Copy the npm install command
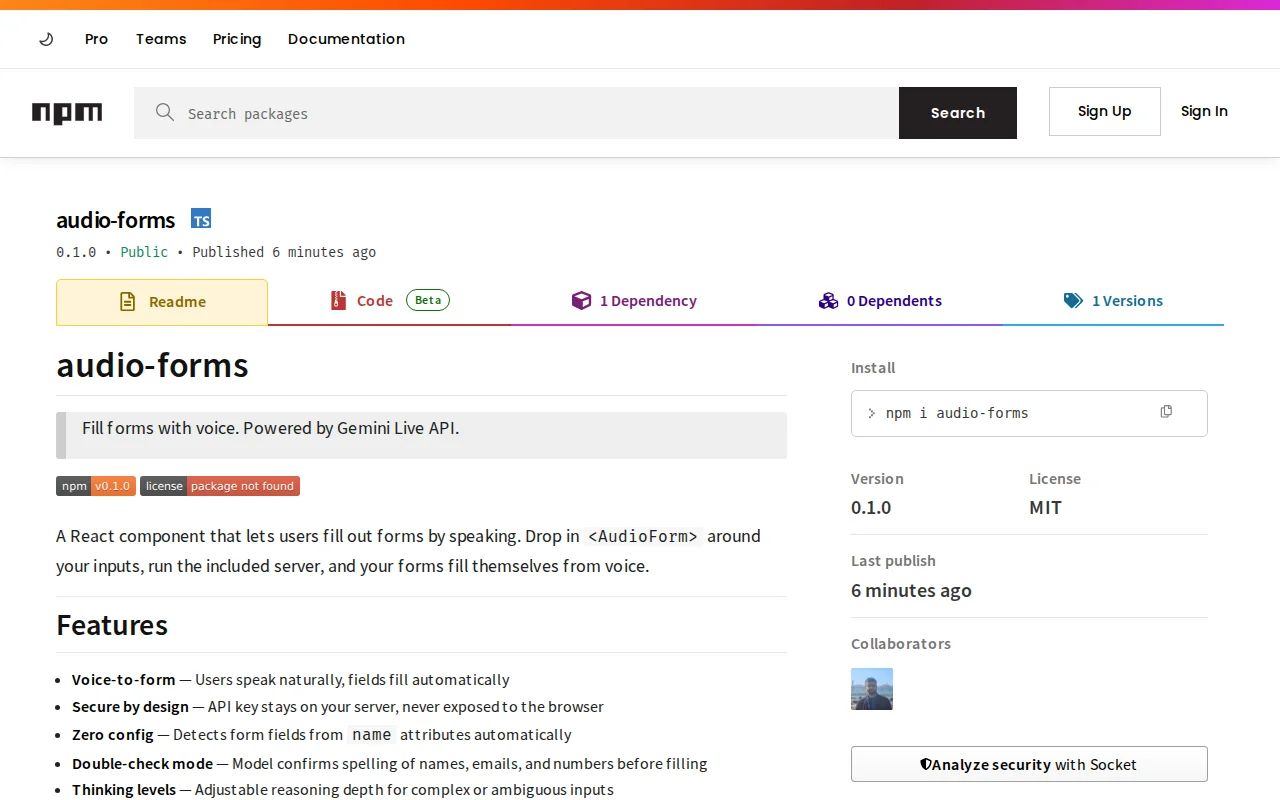This screenshot has height=800, width=1280. 1166,412
